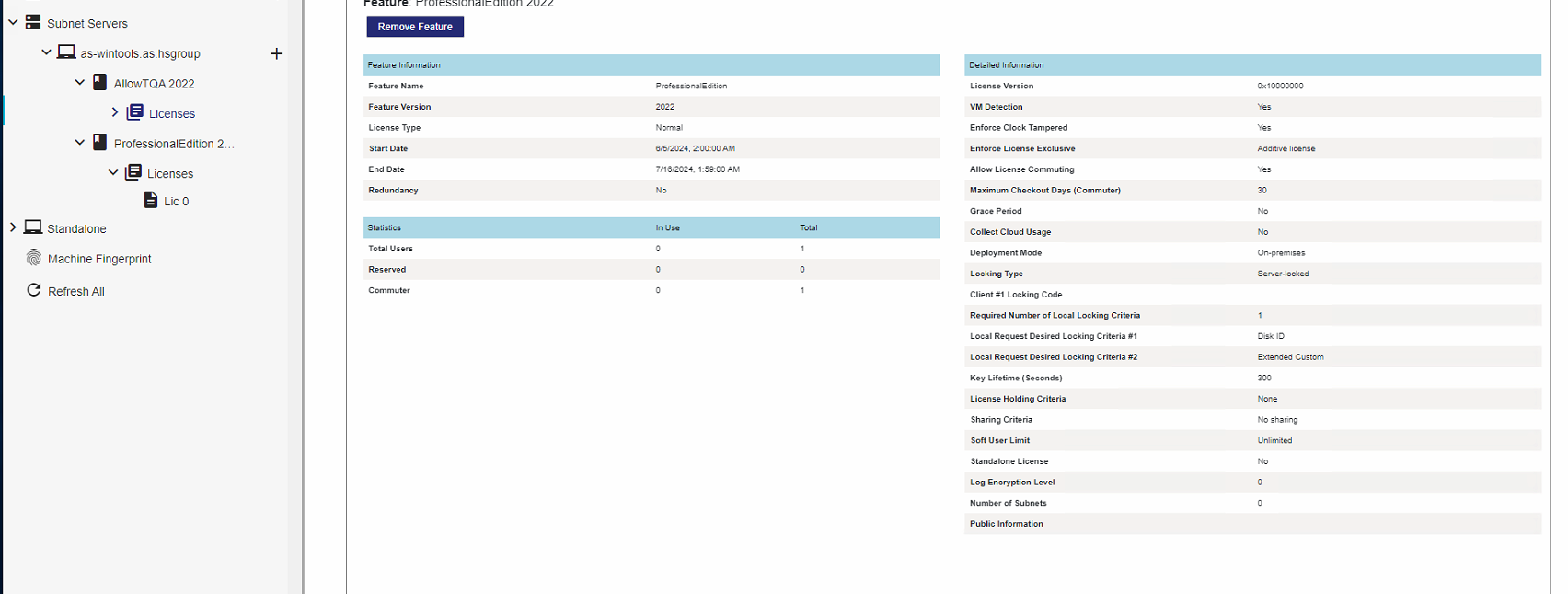
Task: Expand Licenses under AllowTQA 2022
Action: click(115, 112)
